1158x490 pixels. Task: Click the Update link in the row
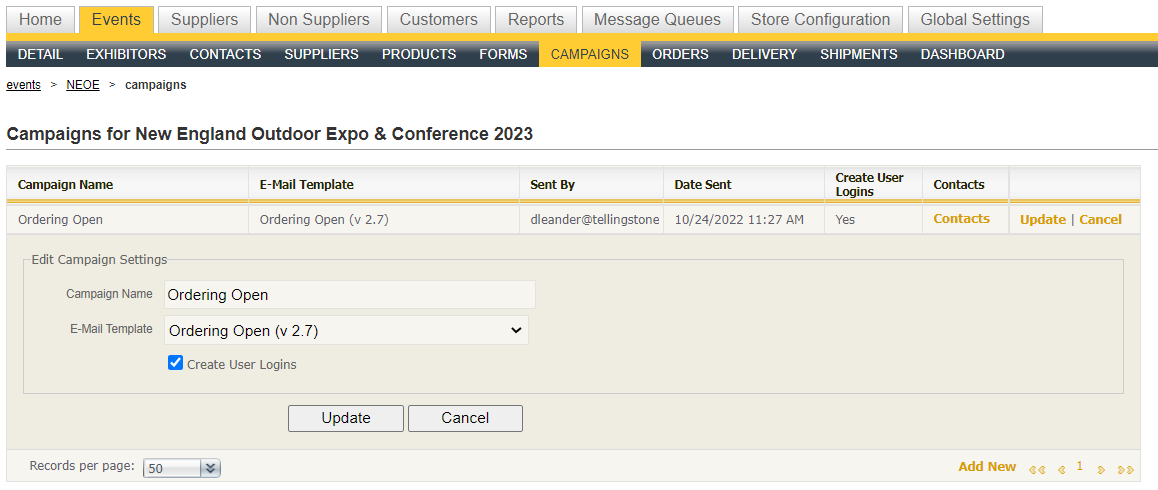click(1042, 219)
